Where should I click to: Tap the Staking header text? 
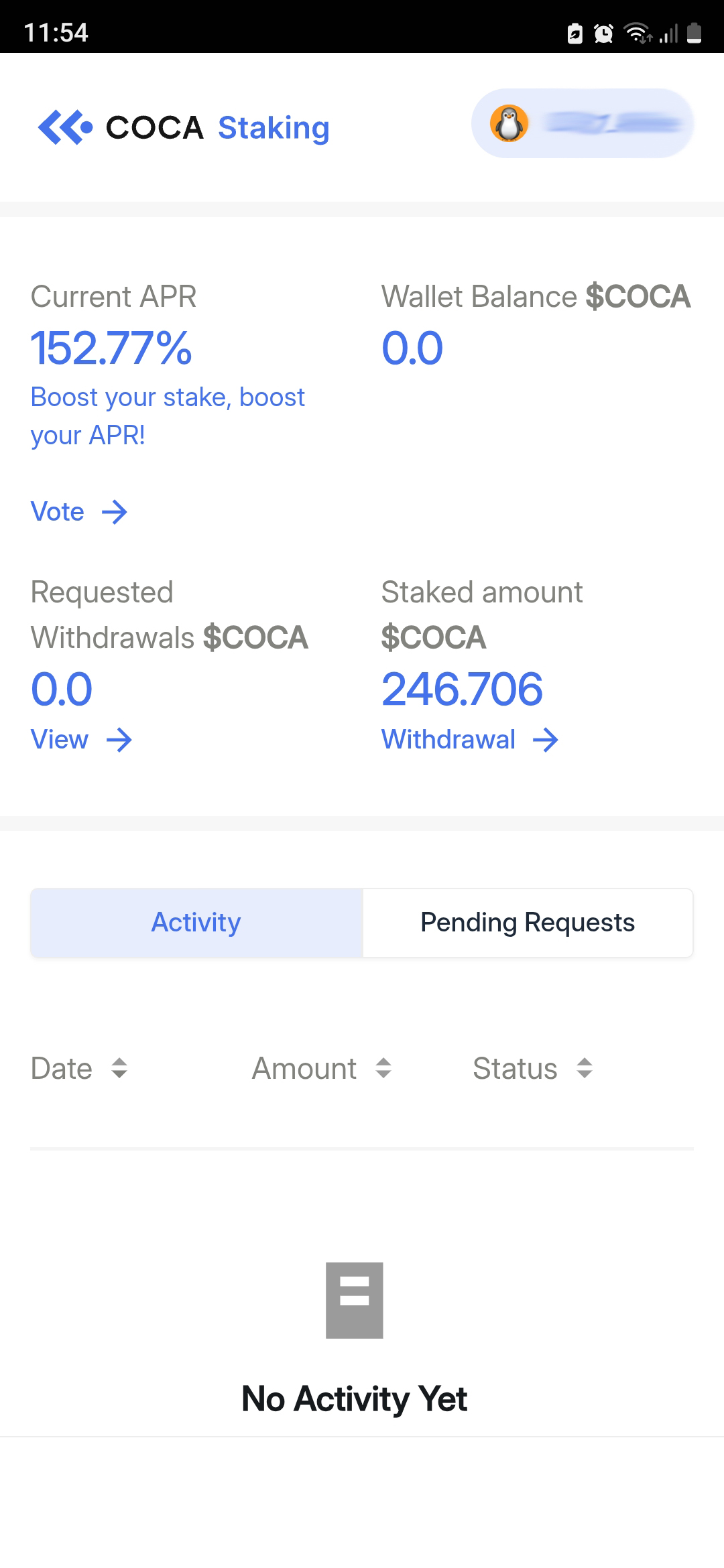[274, 127]
